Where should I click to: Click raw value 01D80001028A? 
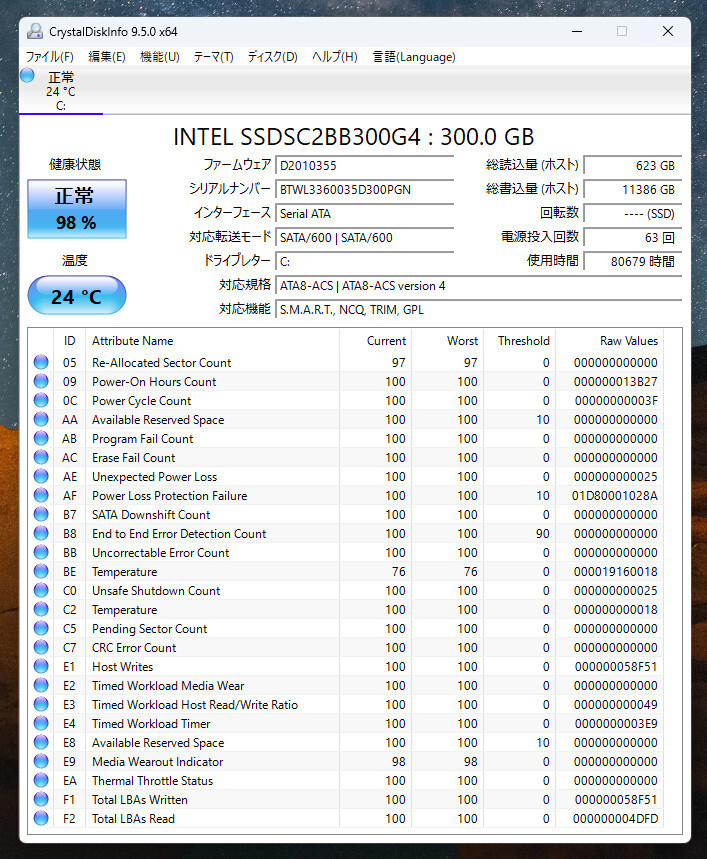tap(614, 496)
